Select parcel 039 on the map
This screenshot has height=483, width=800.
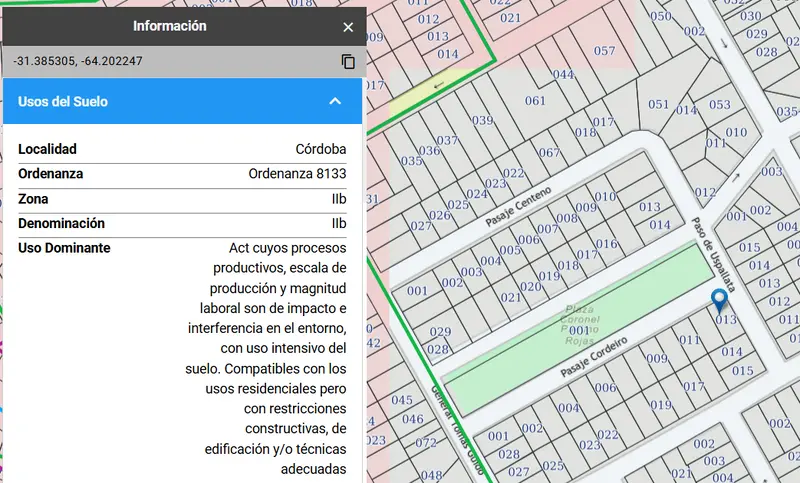(x=482, y=120)
